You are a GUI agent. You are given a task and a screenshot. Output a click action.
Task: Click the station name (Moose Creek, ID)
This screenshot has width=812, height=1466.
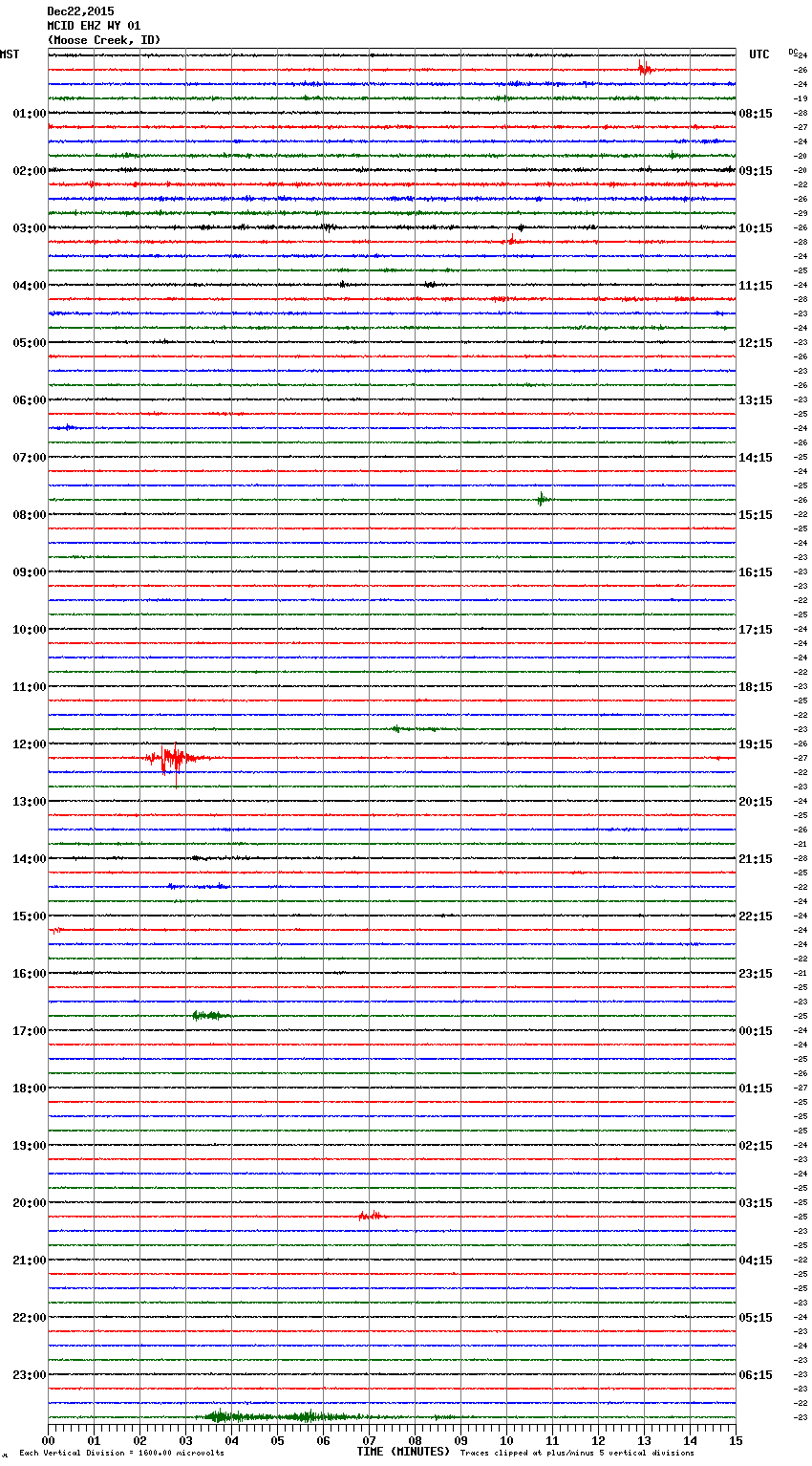coord(104,40)
